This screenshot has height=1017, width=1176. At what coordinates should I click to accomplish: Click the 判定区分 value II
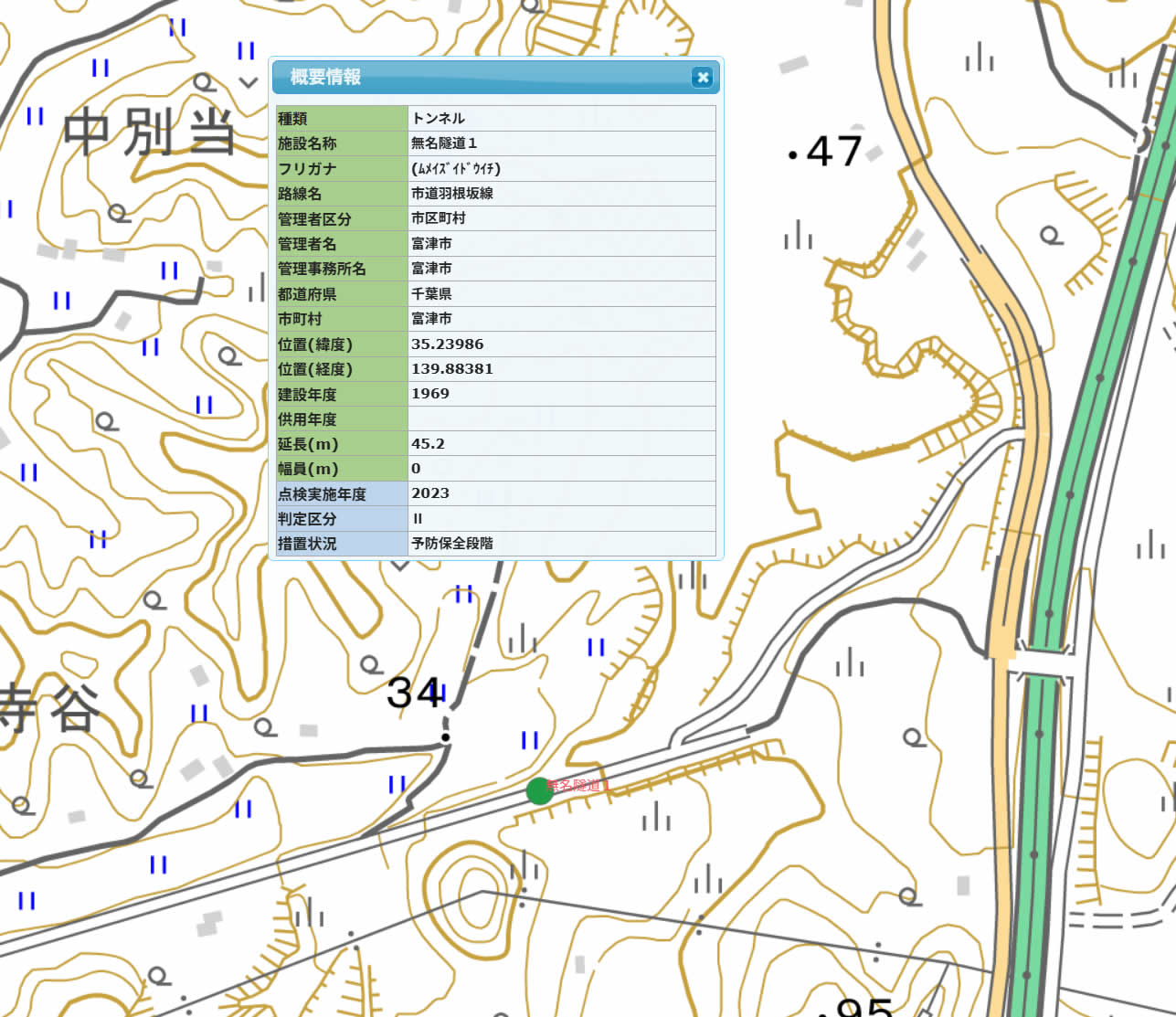pos(418,519)
